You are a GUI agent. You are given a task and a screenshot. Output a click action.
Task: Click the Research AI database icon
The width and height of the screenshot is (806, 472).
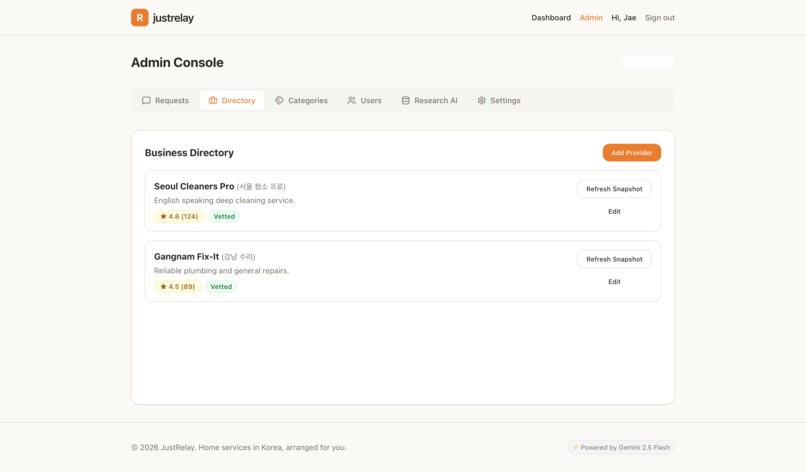tap(406, 100)
